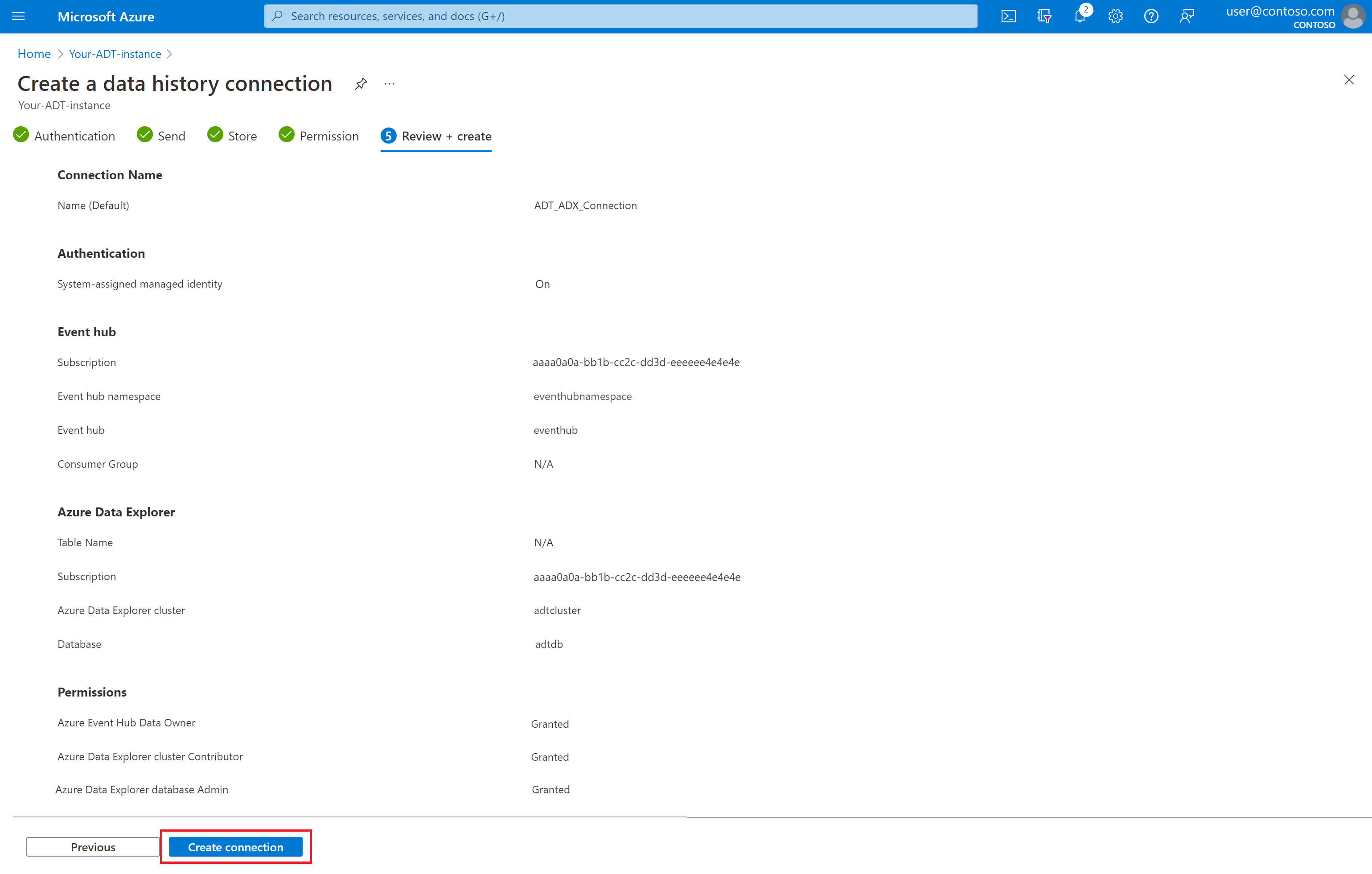
Task: Open the notifications bell
Action: 1080,16
